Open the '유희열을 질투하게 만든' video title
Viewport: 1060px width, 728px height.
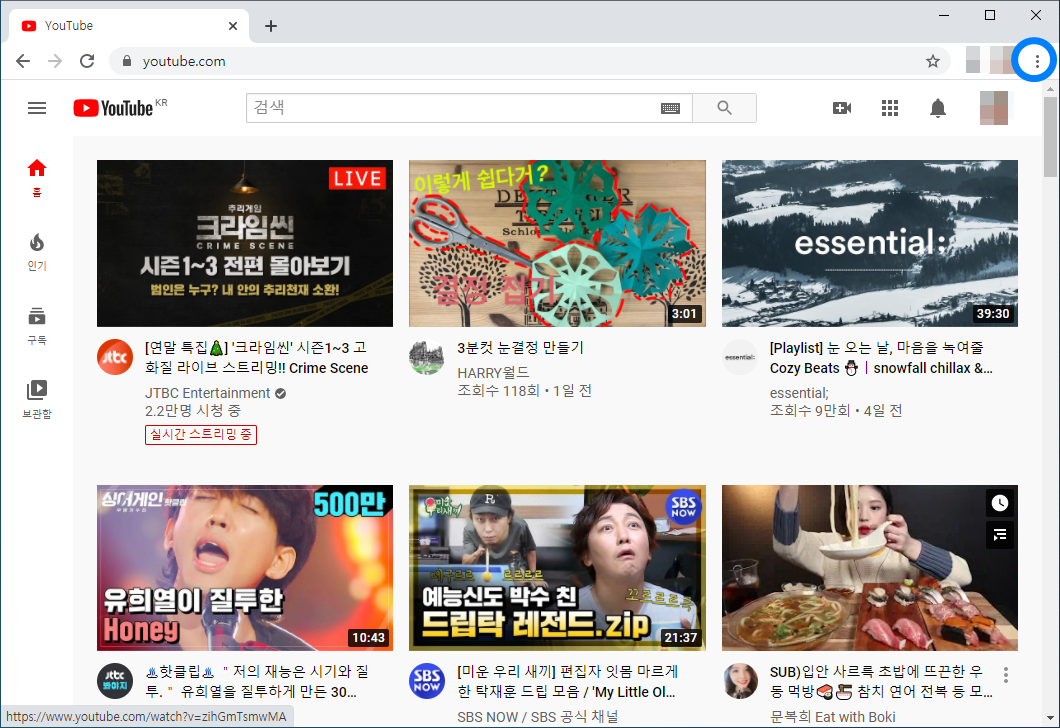click(257, 681)
